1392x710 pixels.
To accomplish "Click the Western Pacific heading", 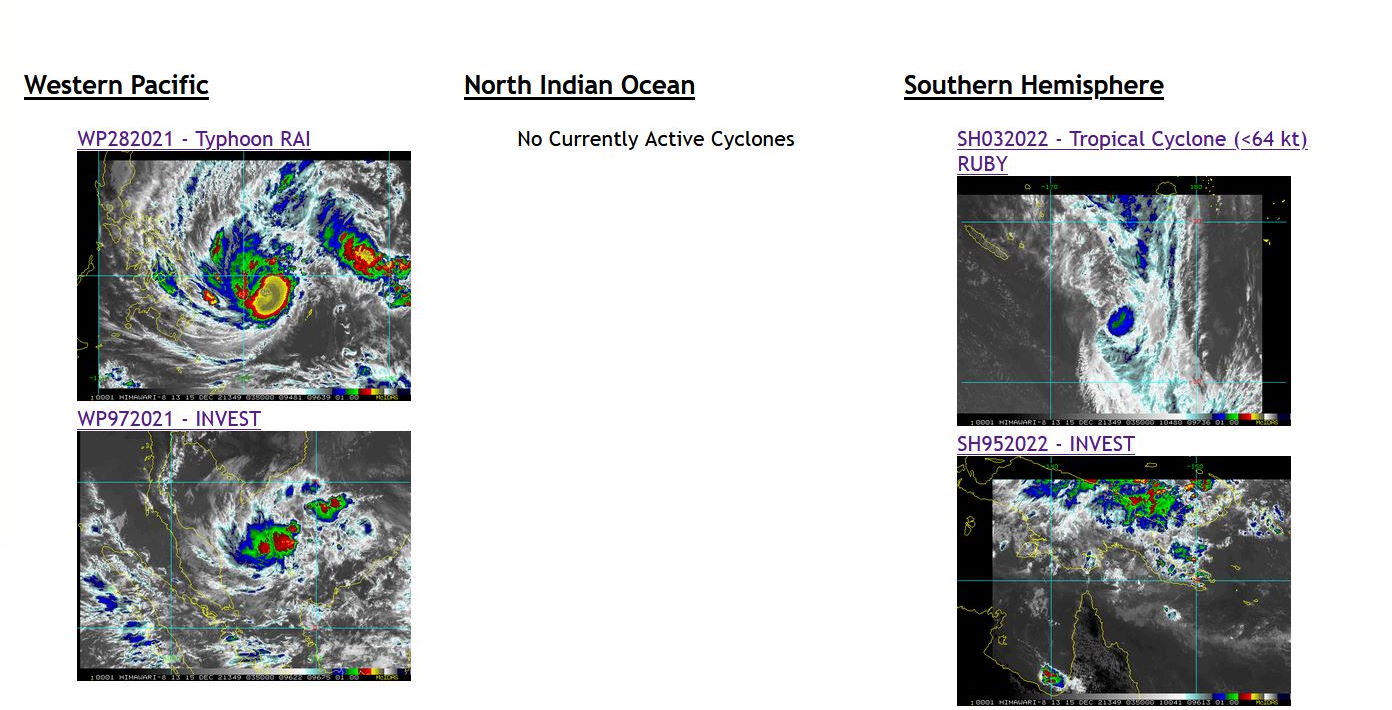I will pyautogui.click(x=116, y=86).
